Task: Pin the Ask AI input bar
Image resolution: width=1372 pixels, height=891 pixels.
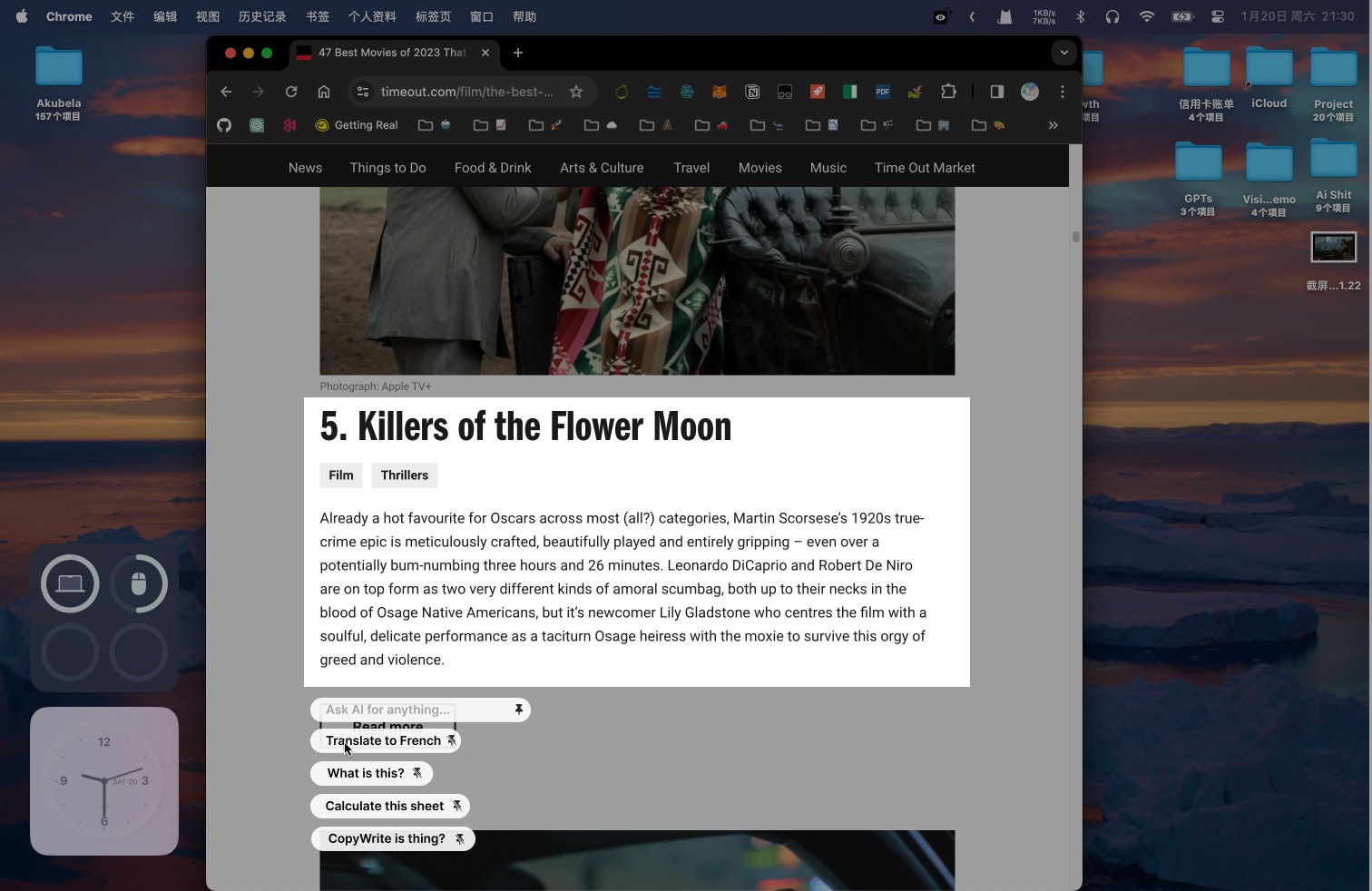Action: click(519, 710)
